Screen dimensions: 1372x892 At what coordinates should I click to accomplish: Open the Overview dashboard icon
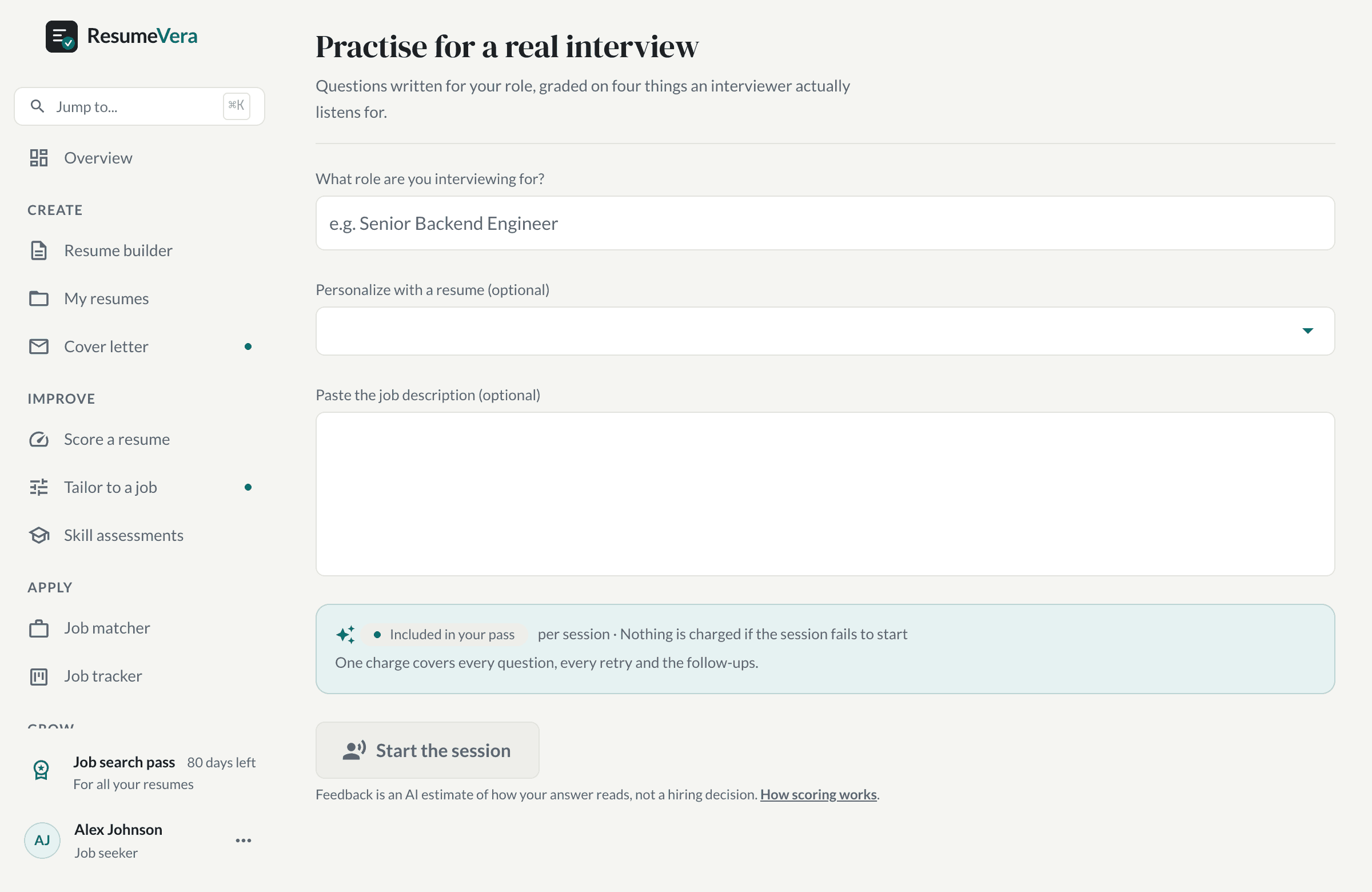coord(39,157)
